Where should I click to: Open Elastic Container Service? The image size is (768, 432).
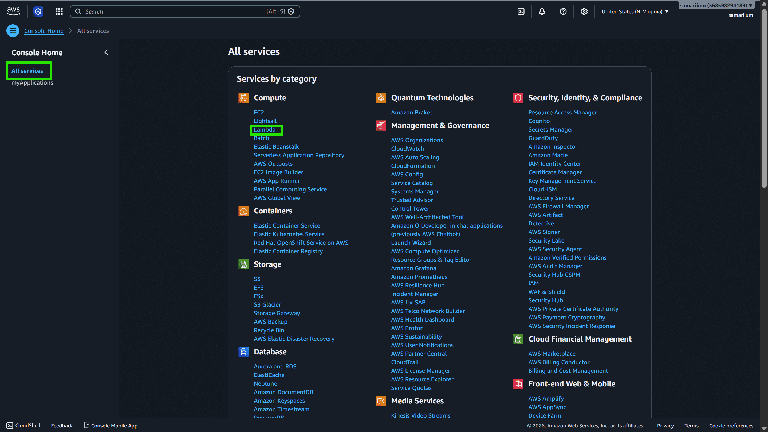287,226
